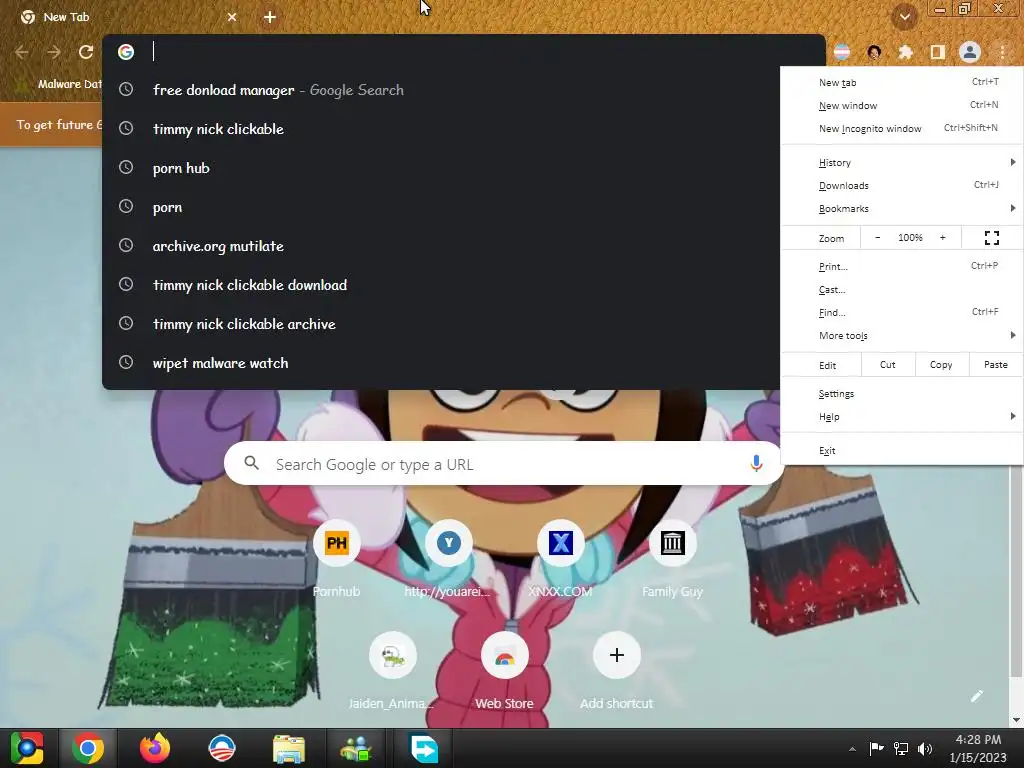
Task: Select suggestion archive.org mutilate
Action: (441, 246)
